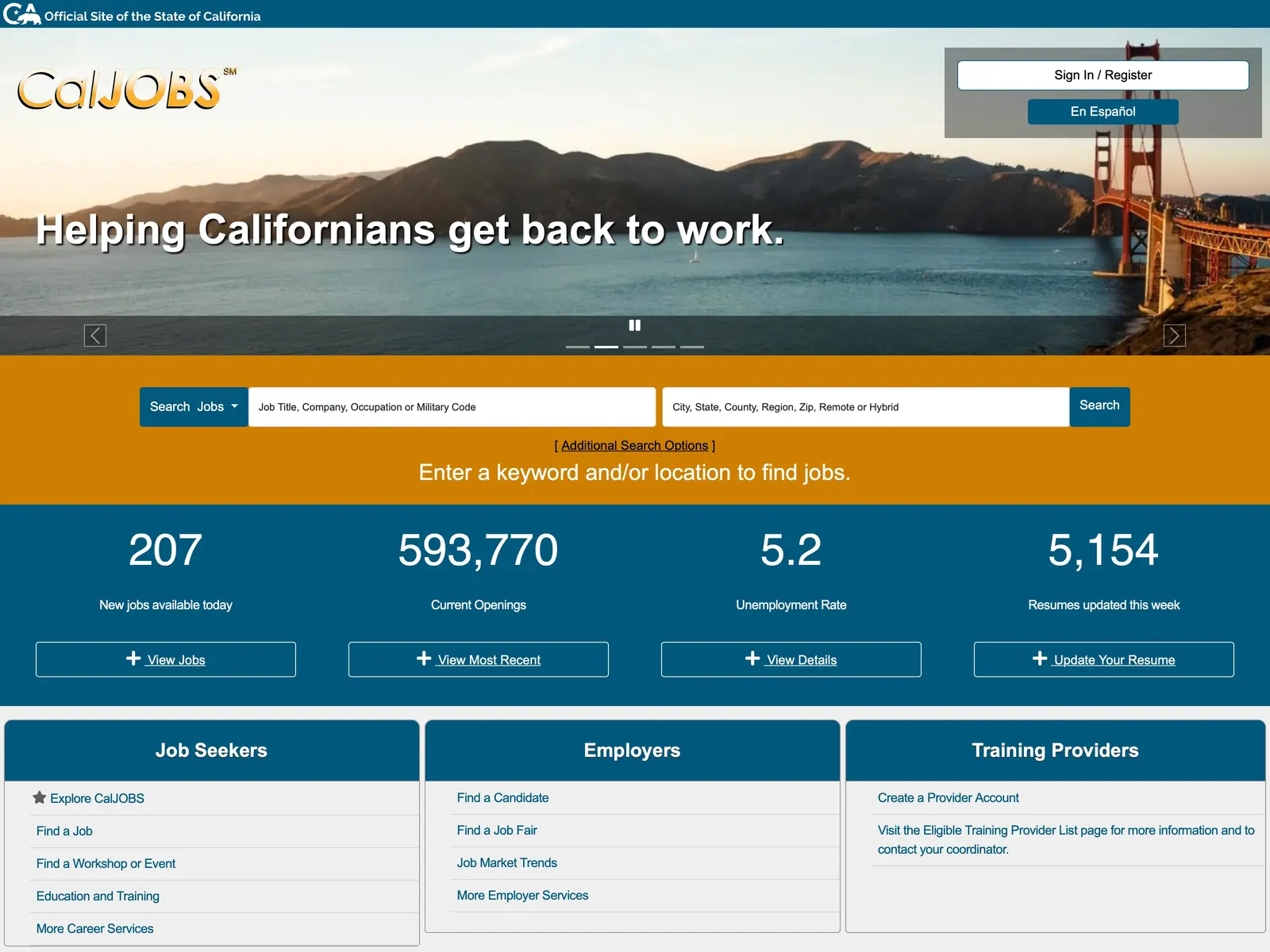
Task: Click the Job Seekers panel header
Action: tap(212, 750)
